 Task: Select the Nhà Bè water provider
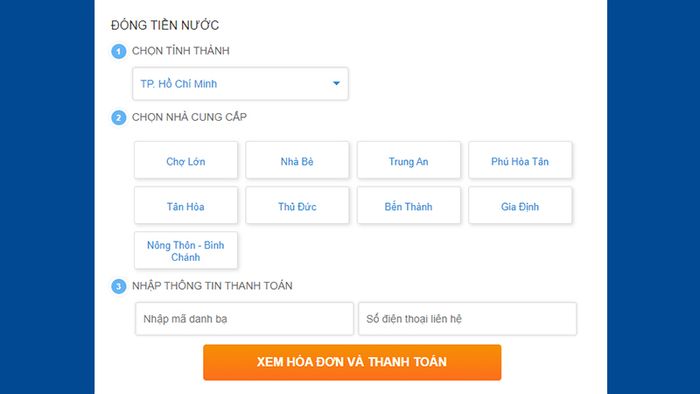[x=297, y=161]
